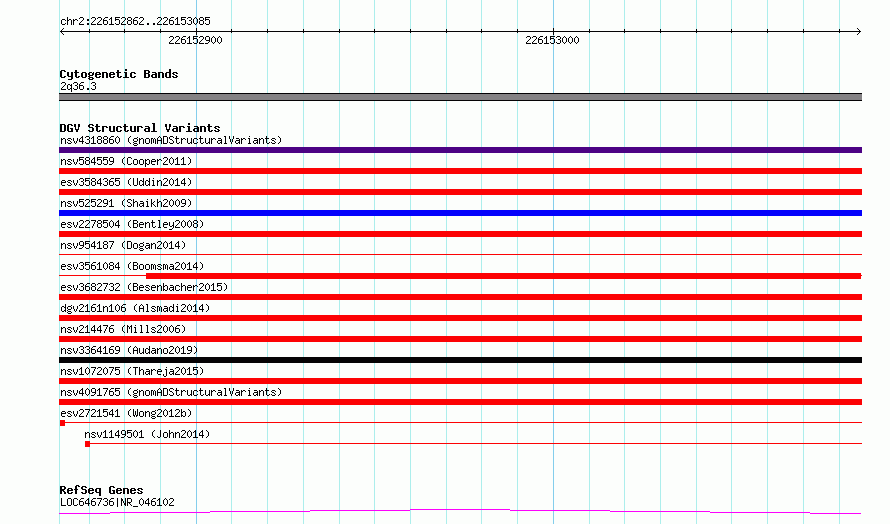Click esv2721541 (Wong2012b) variant label
Image resolution: width=890 pixels, height=524 pixels.
pyautogui.click(x=126, y=413)
